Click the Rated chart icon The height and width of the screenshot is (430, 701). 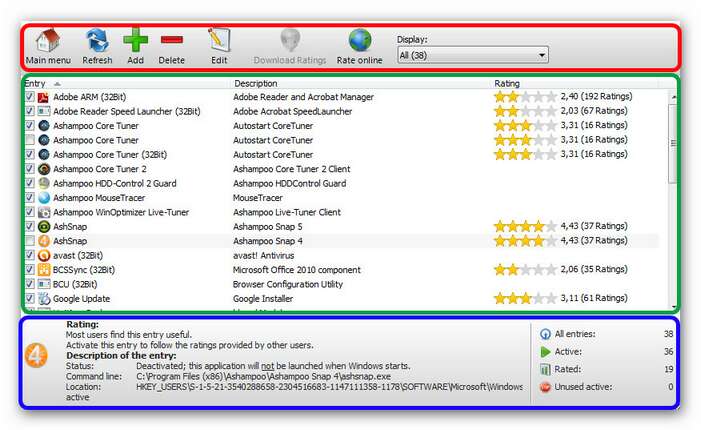pyautogui.click(x=545, y=369)
